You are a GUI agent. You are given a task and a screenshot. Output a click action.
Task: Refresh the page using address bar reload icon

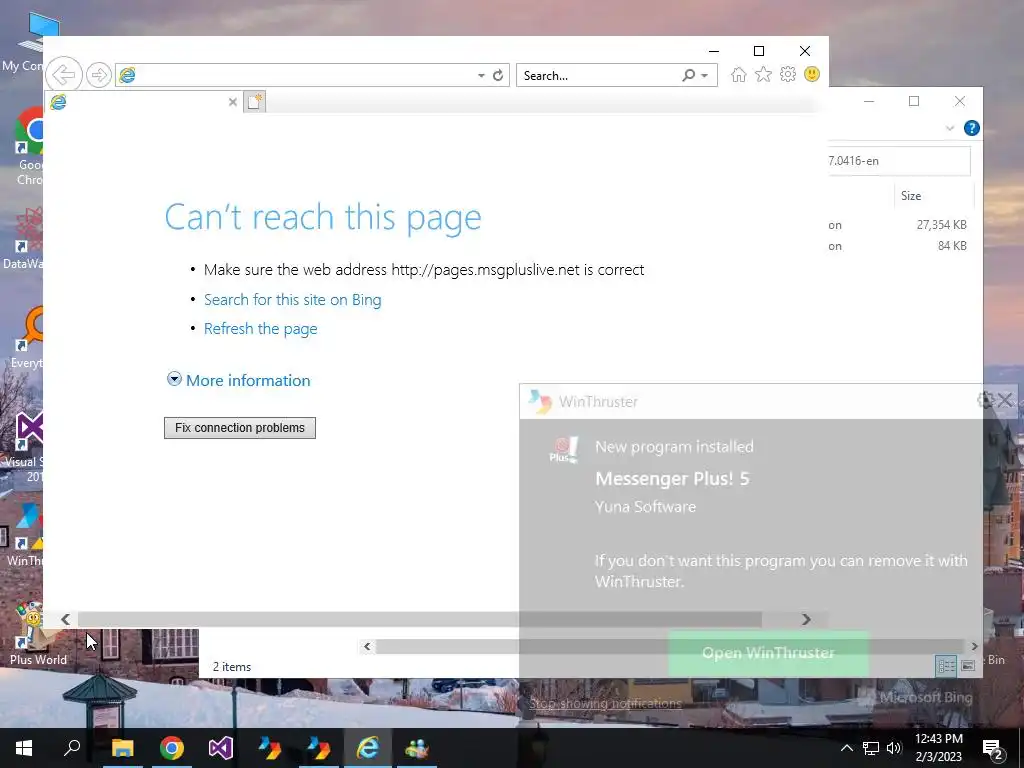(498, 75)
